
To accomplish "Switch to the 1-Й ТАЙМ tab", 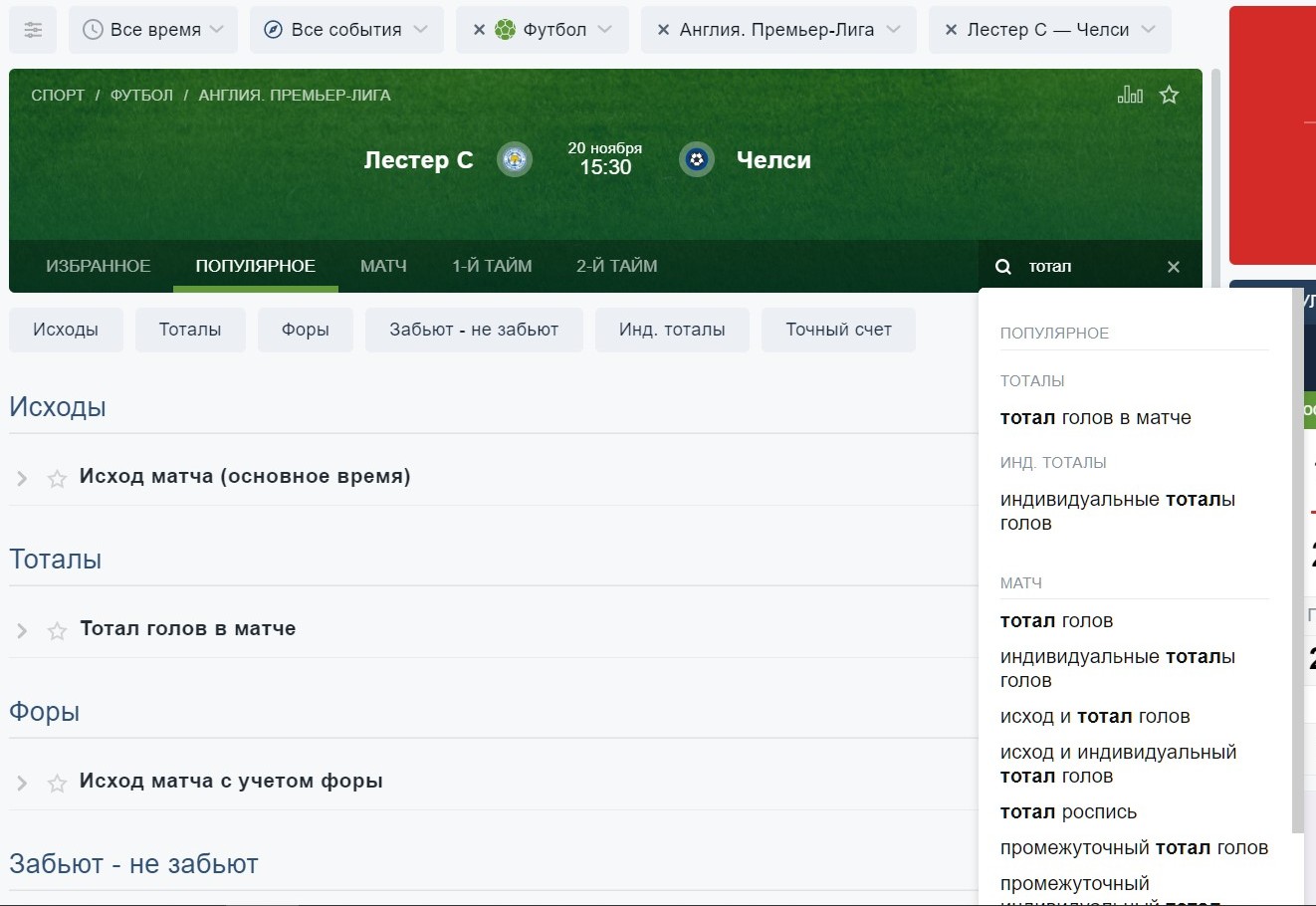I will point(492,267).
